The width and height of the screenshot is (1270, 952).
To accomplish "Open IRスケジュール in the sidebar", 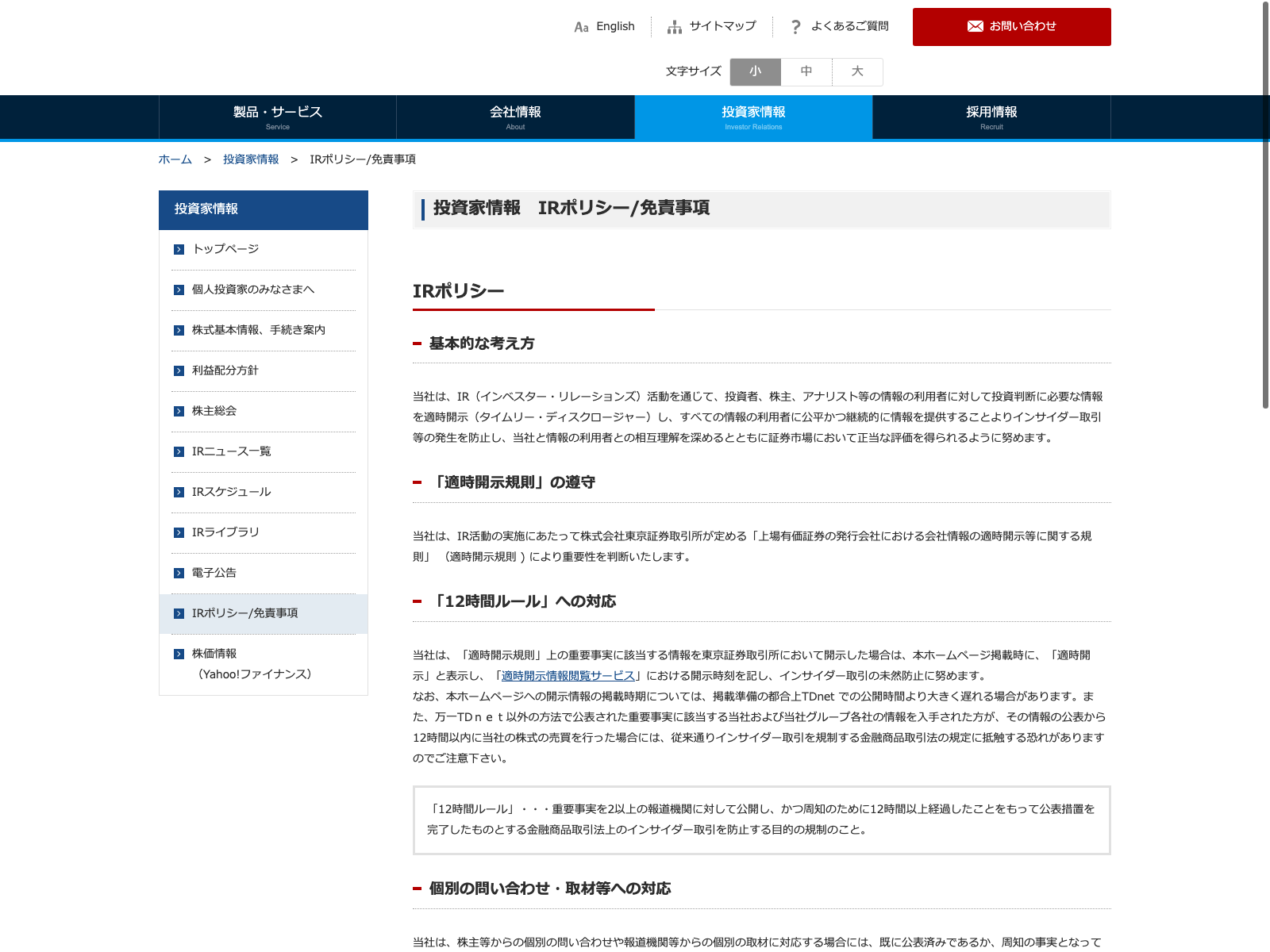I will point(232,492).
